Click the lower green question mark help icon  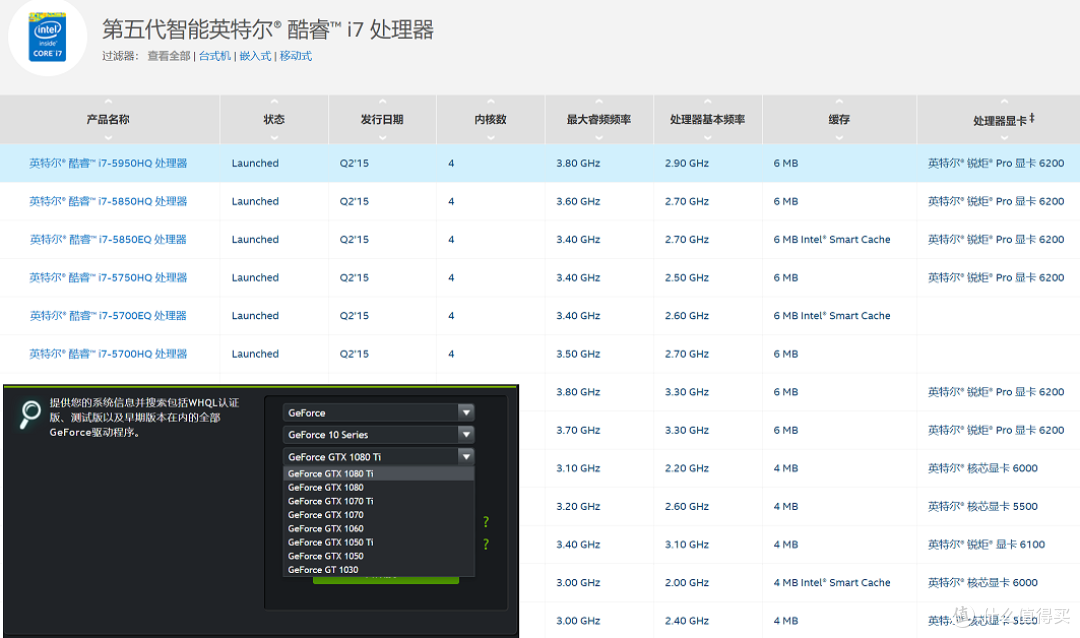coord(486,544)
